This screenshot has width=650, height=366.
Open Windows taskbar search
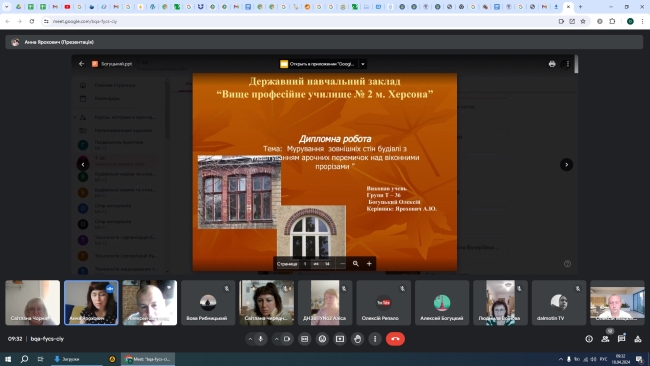pyautogui.click(x=24, y=359)
